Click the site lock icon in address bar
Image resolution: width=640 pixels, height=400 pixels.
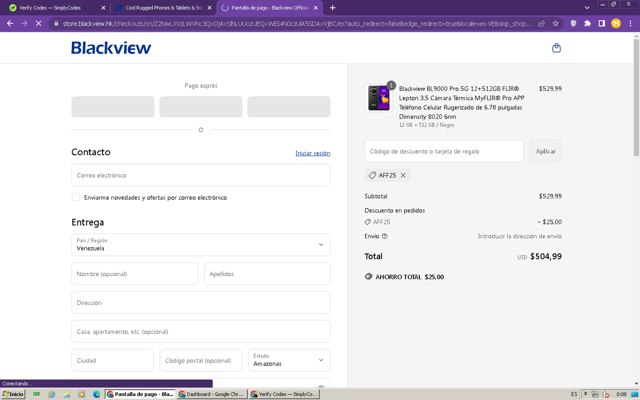pyautogui.click(x=56, y=24)
